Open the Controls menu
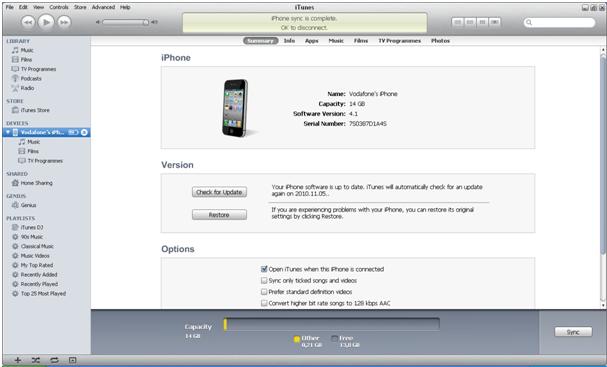Viewport: 607px width, 367px height. 59,7
